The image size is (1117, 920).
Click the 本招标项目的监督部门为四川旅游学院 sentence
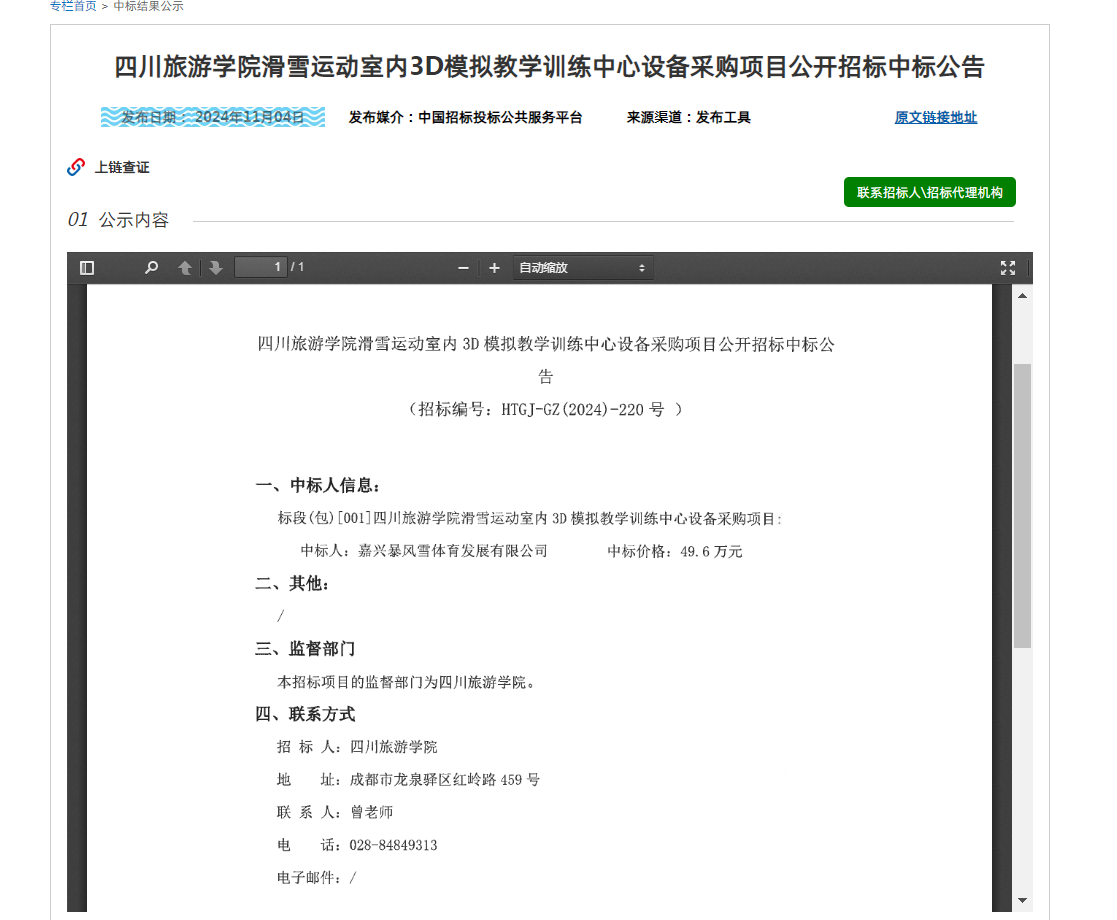(406, 682)
